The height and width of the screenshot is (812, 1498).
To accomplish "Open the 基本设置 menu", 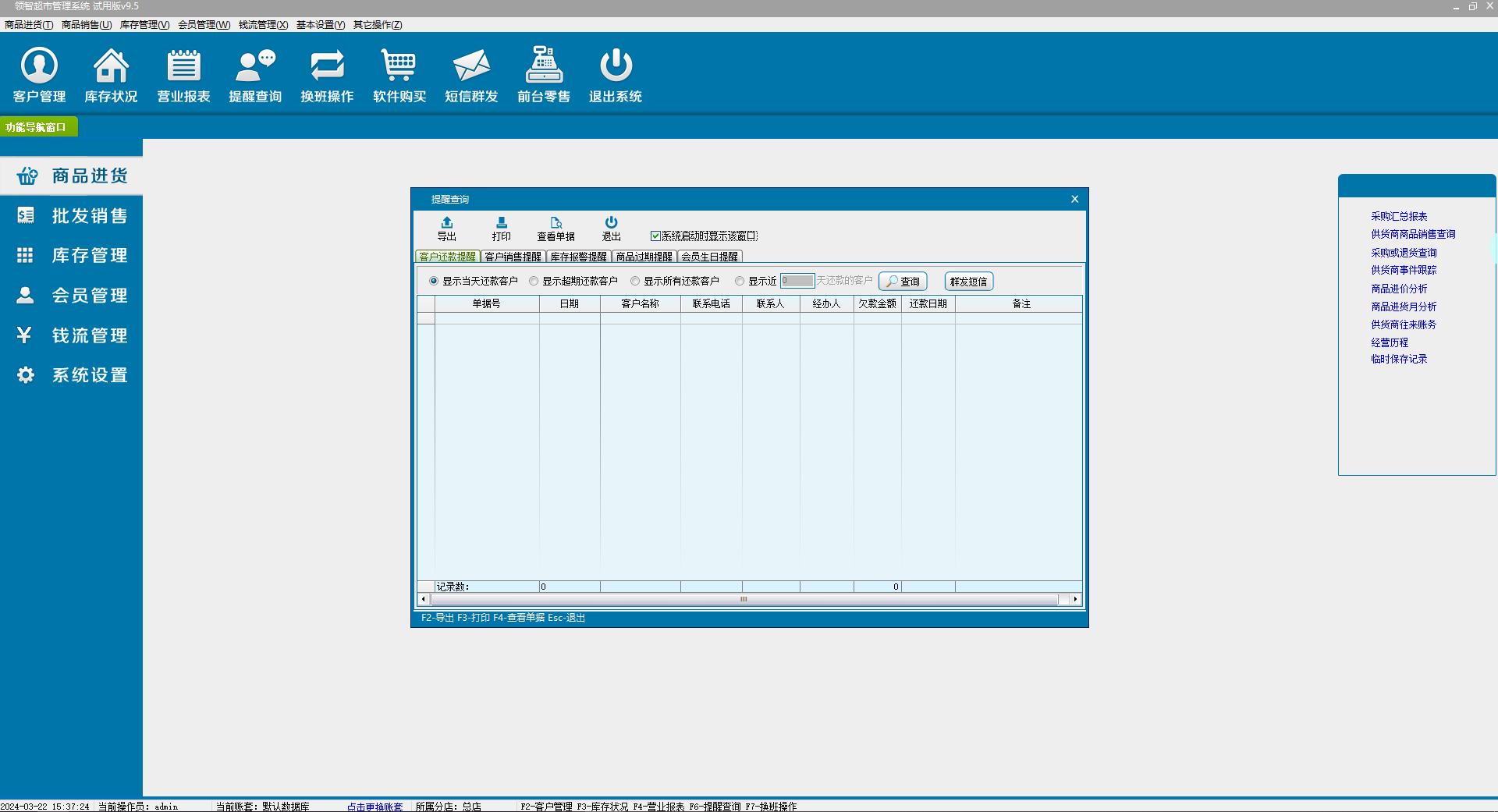I will [x=320, y=25].
